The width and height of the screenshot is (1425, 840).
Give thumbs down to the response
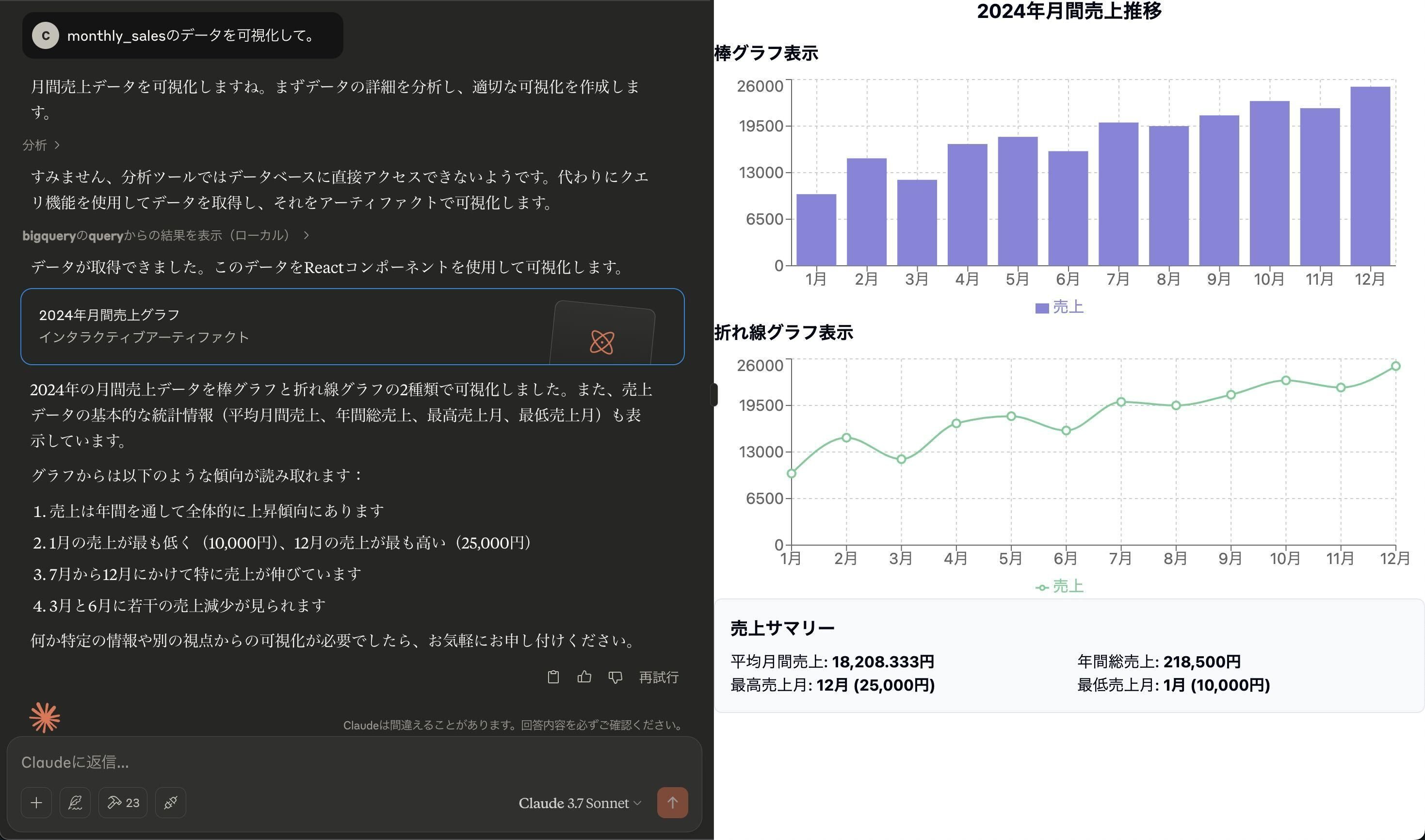click(615, 677)
